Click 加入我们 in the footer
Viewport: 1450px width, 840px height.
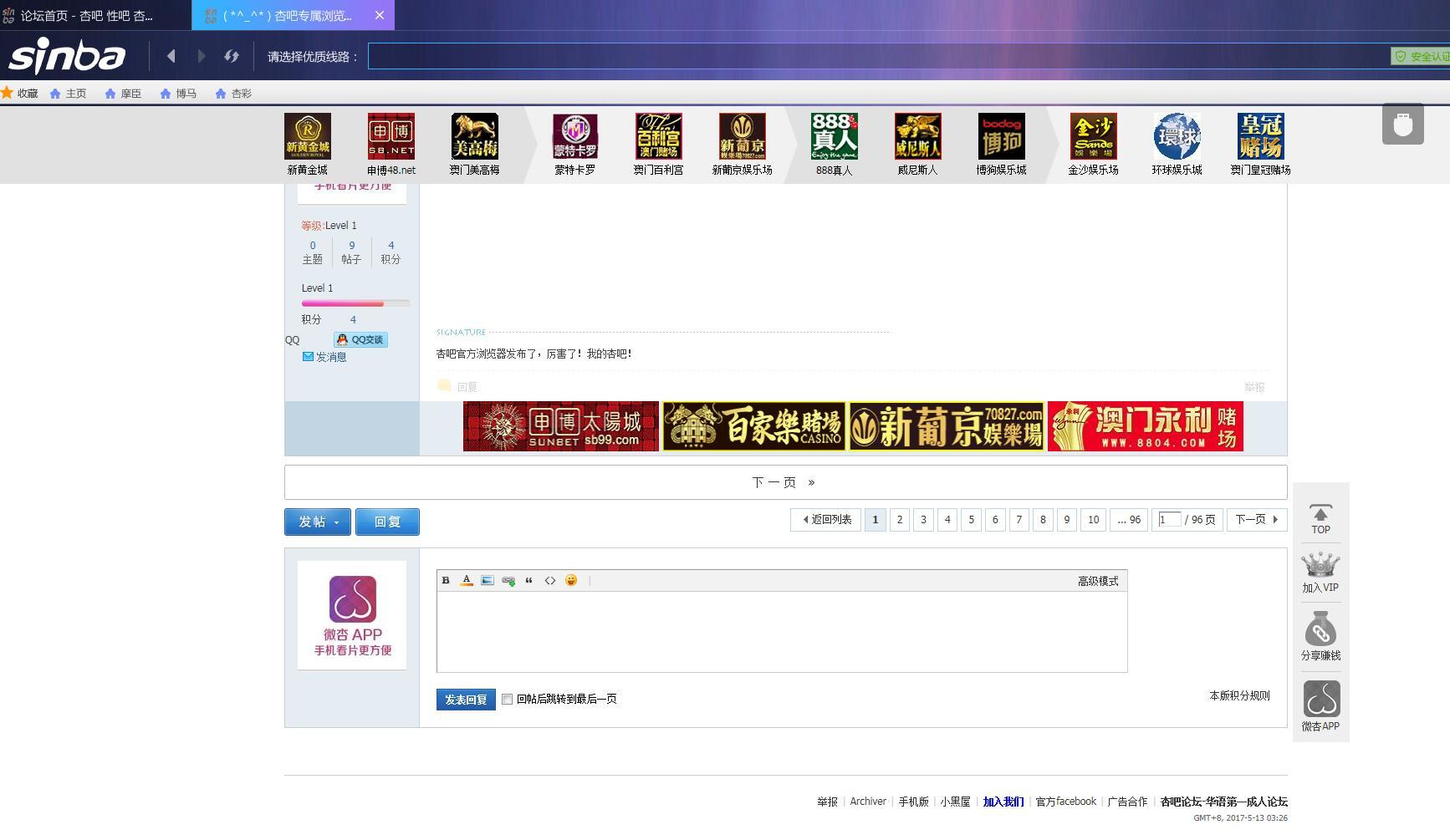1003,802
